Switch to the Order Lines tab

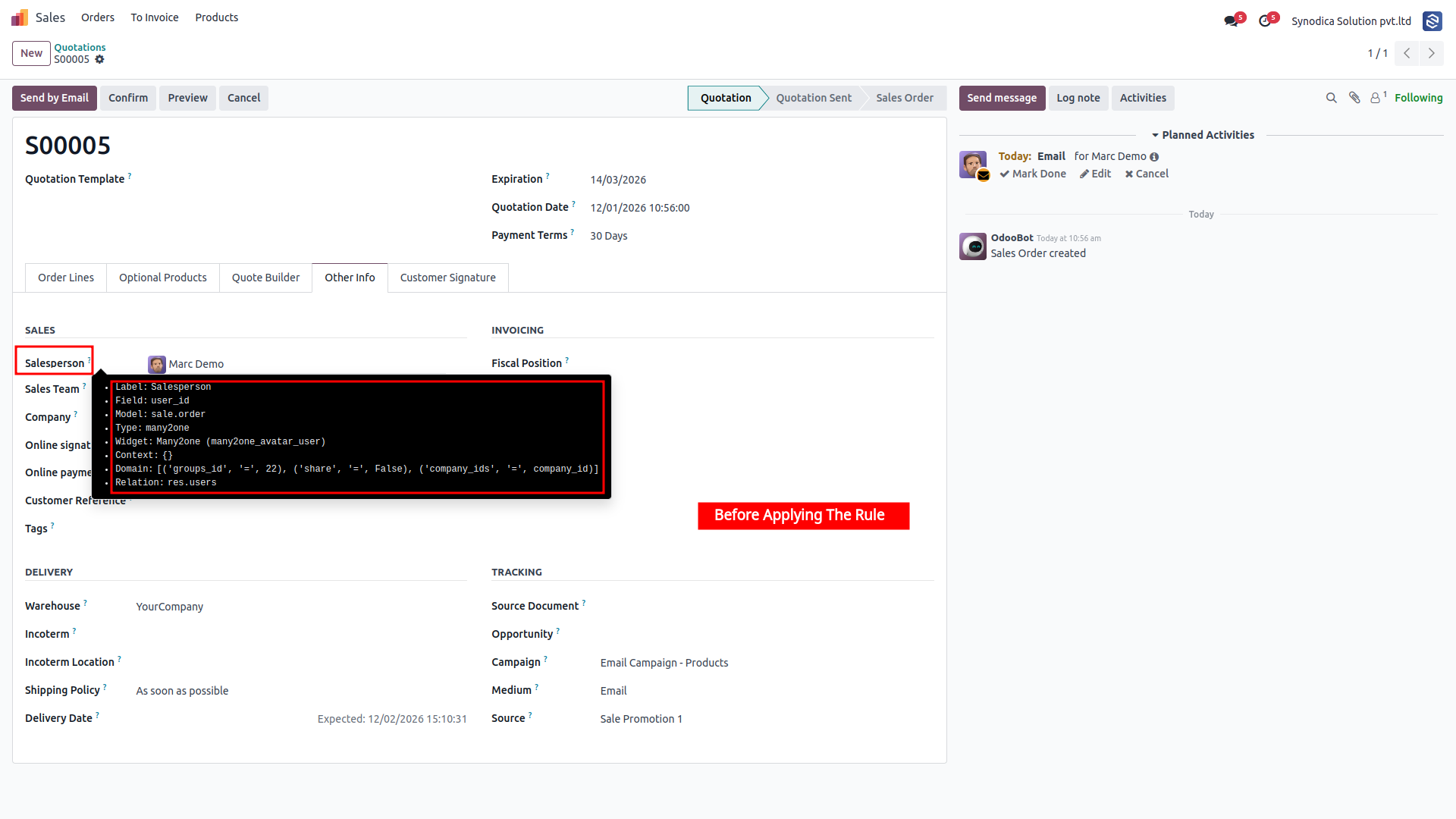pos(66,278)
